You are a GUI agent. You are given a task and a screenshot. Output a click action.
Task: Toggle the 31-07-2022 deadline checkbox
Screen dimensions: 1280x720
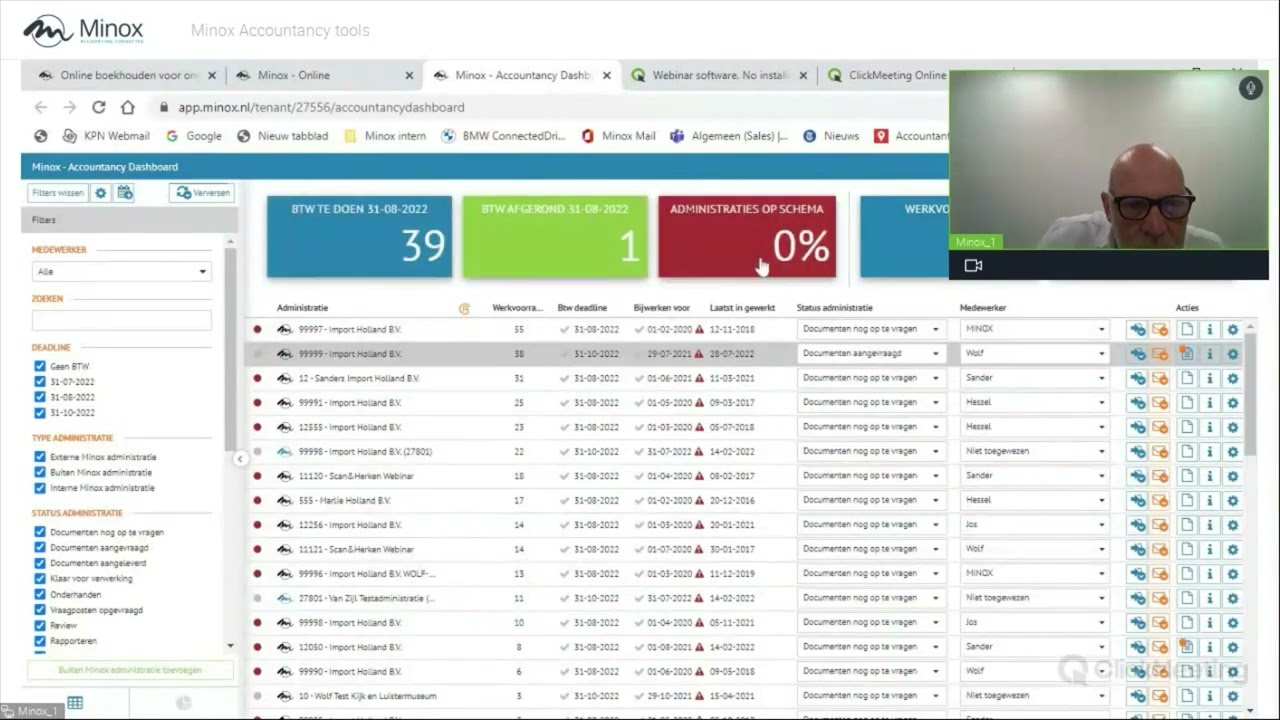click(40, 382)
